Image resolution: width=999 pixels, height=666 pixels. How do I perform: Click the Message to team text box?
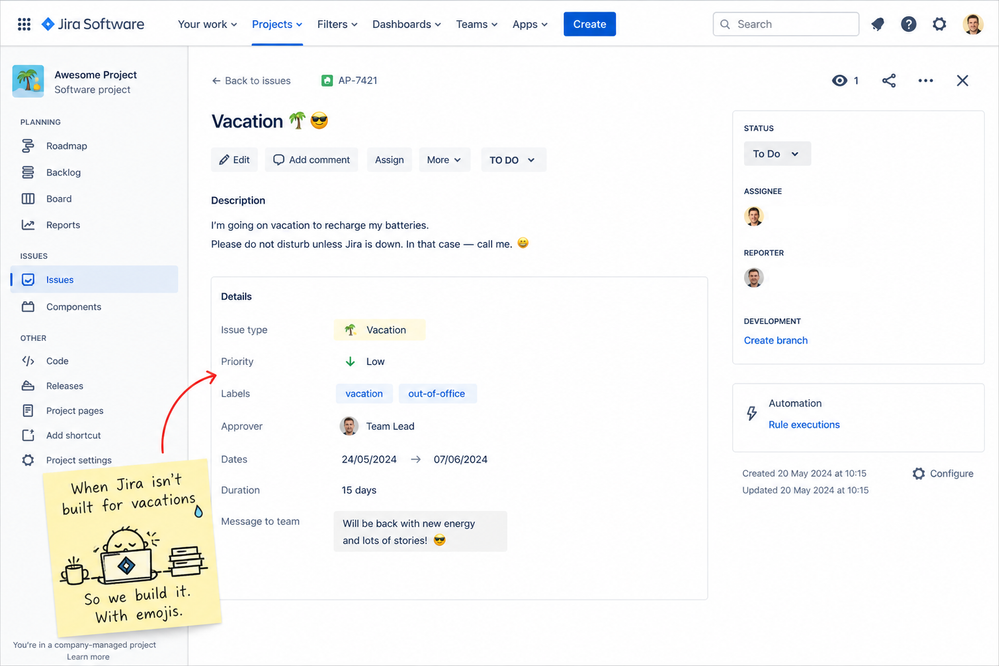(x=420, y=532)
